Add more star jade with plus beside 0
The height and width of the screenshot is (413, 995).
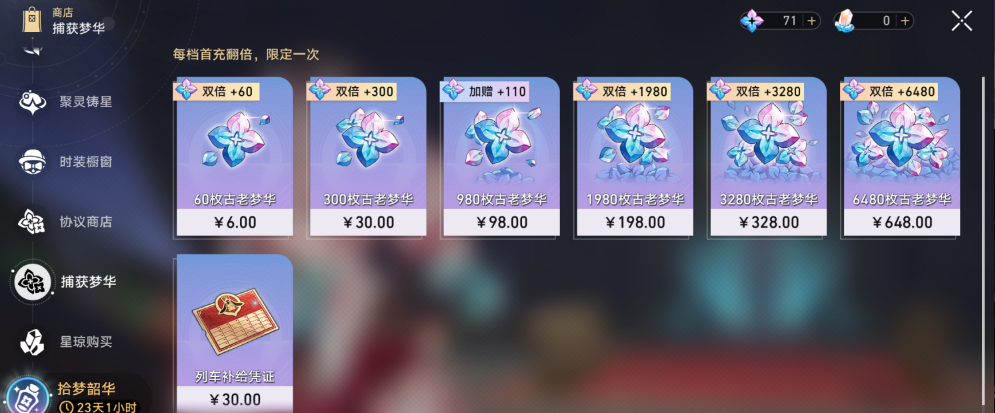905,21
